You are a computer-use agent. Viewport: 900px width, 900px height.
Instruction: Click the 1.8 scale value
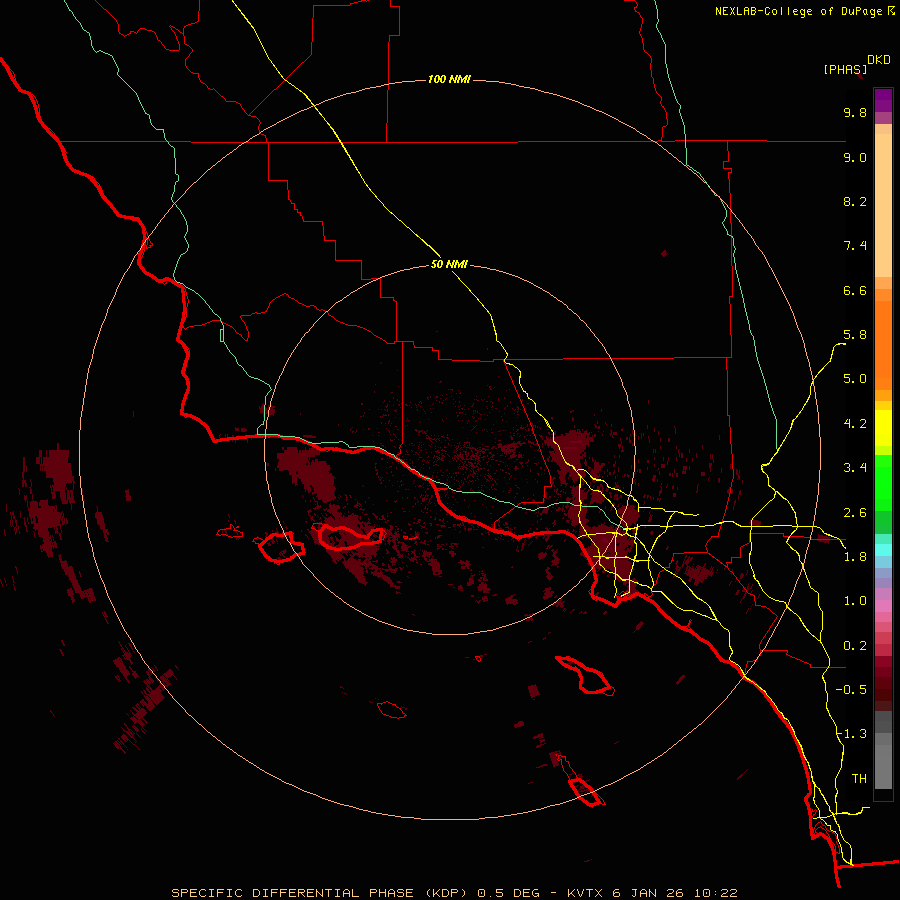coord(855,557)
